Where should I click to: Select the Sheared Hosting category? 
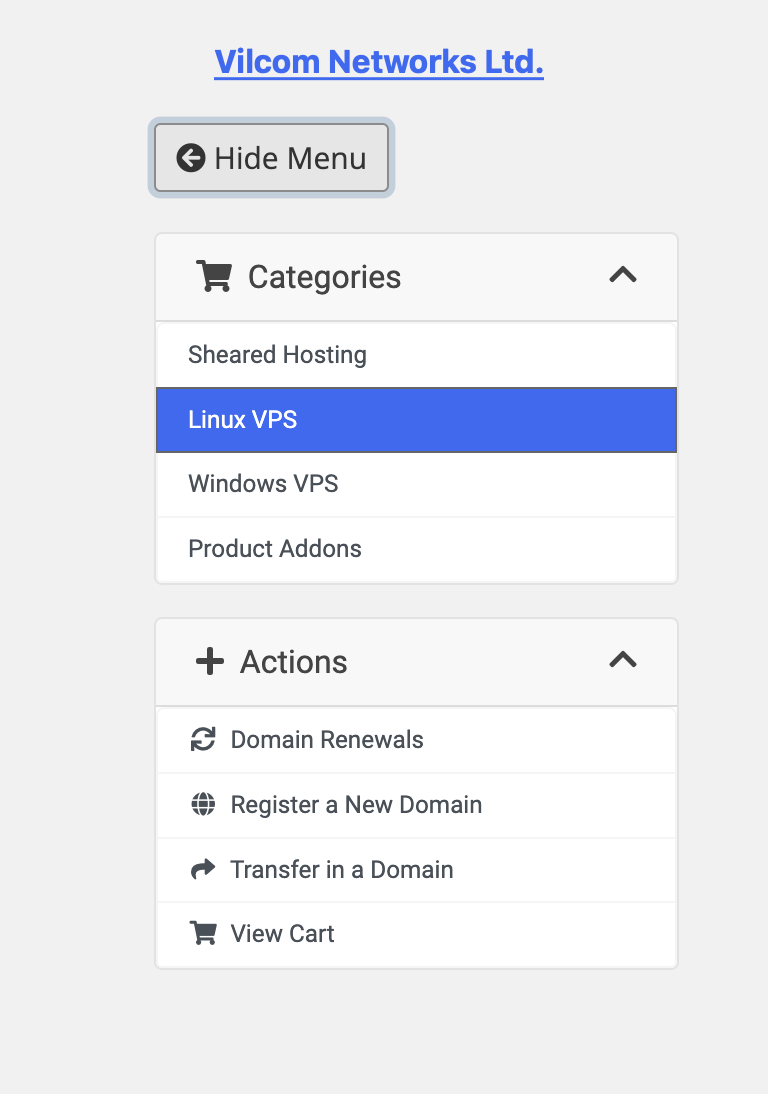(x=416, y=355)
